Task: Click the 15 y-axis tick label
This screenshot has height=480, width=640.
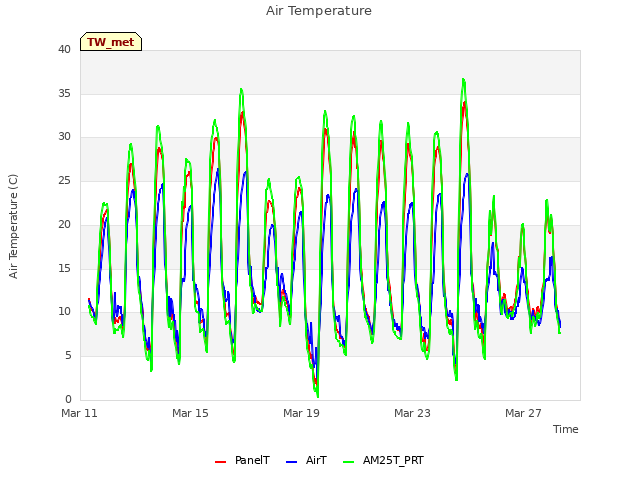Action: pos(64,269)
